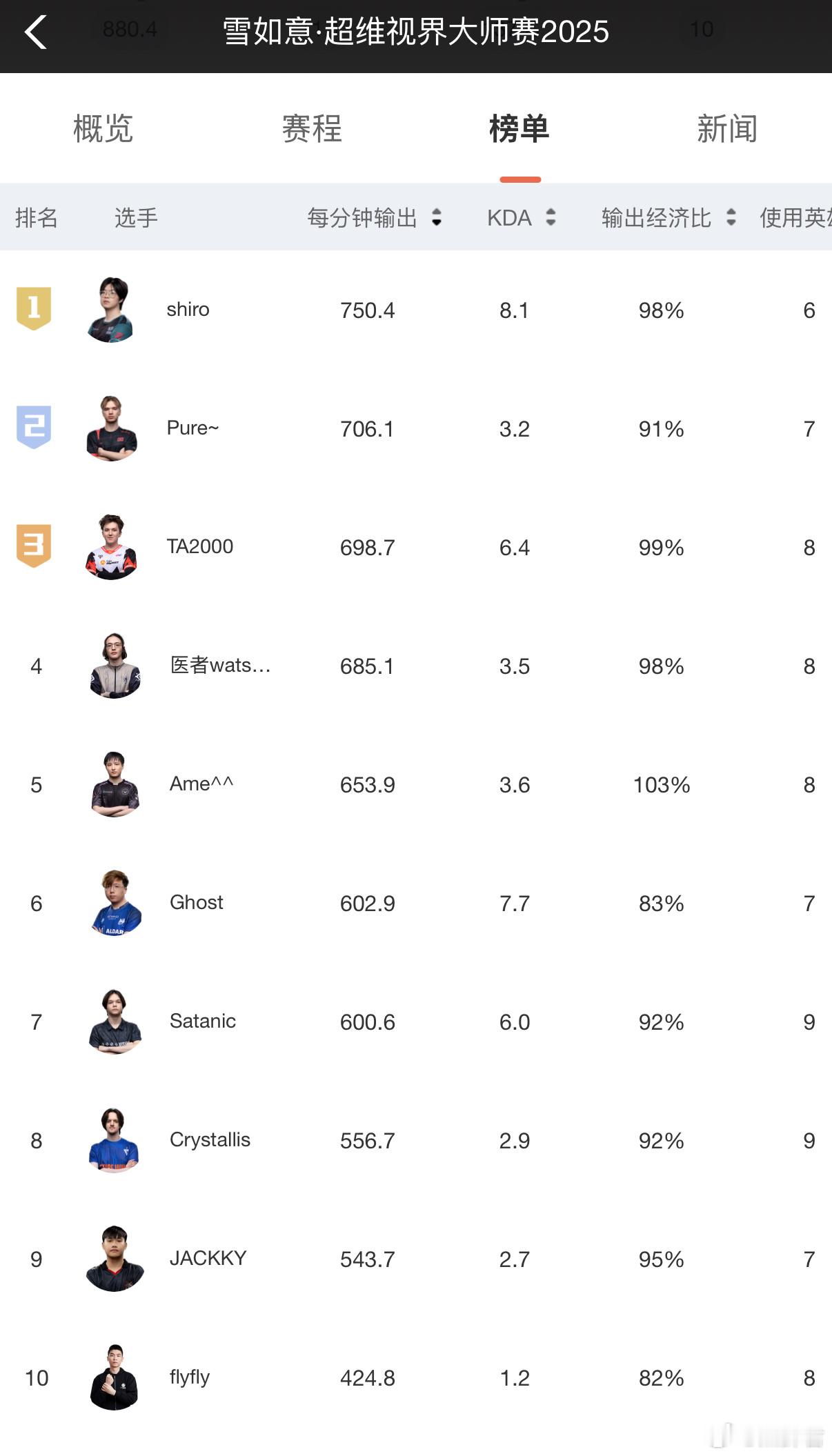Select the 榜单 tab
This screenshot has width=832, height=1456.
pyautogui.click(x=519, y=129)
